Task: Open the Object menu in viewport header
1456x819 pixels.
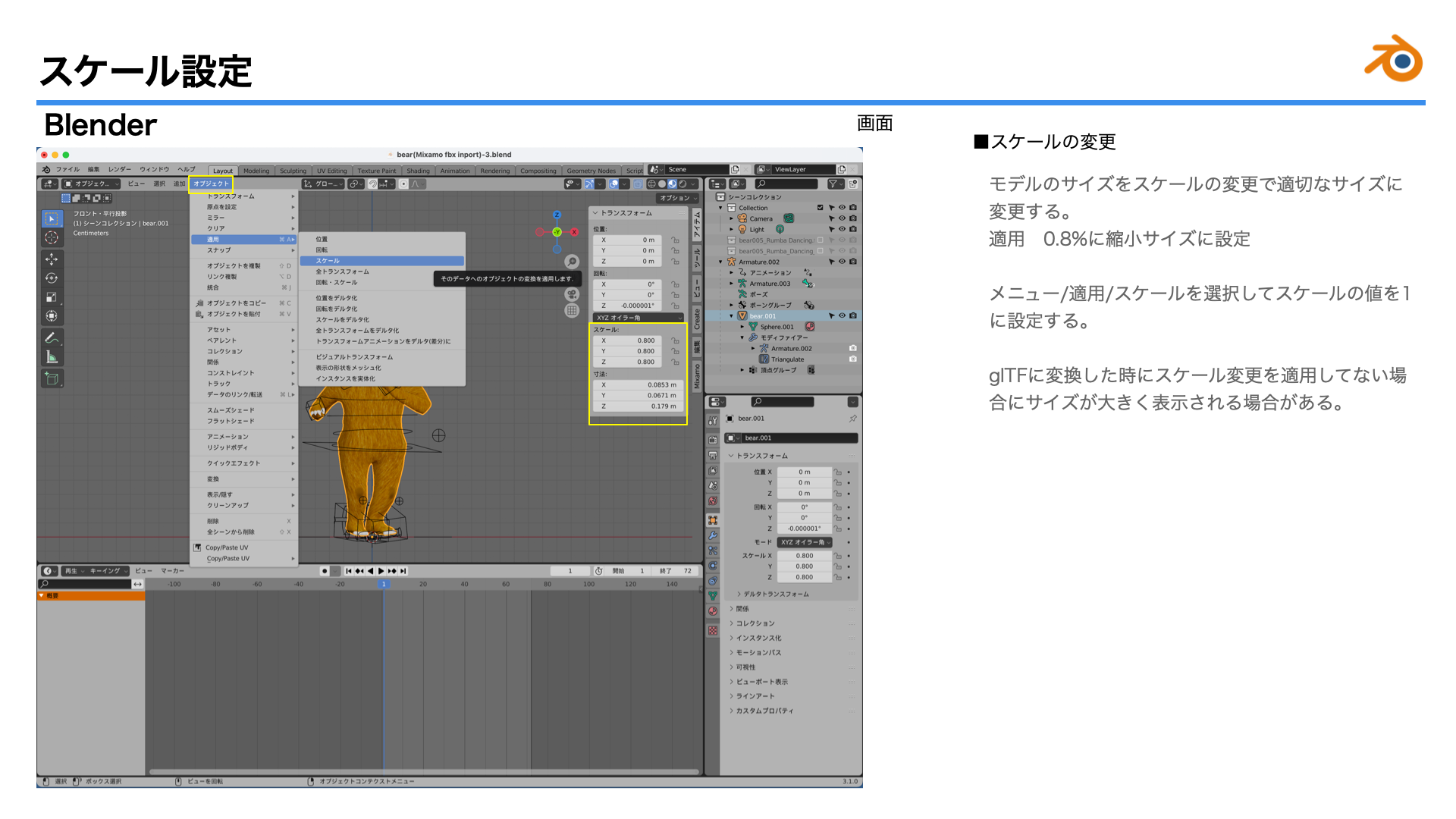Action: coord(211,184)
